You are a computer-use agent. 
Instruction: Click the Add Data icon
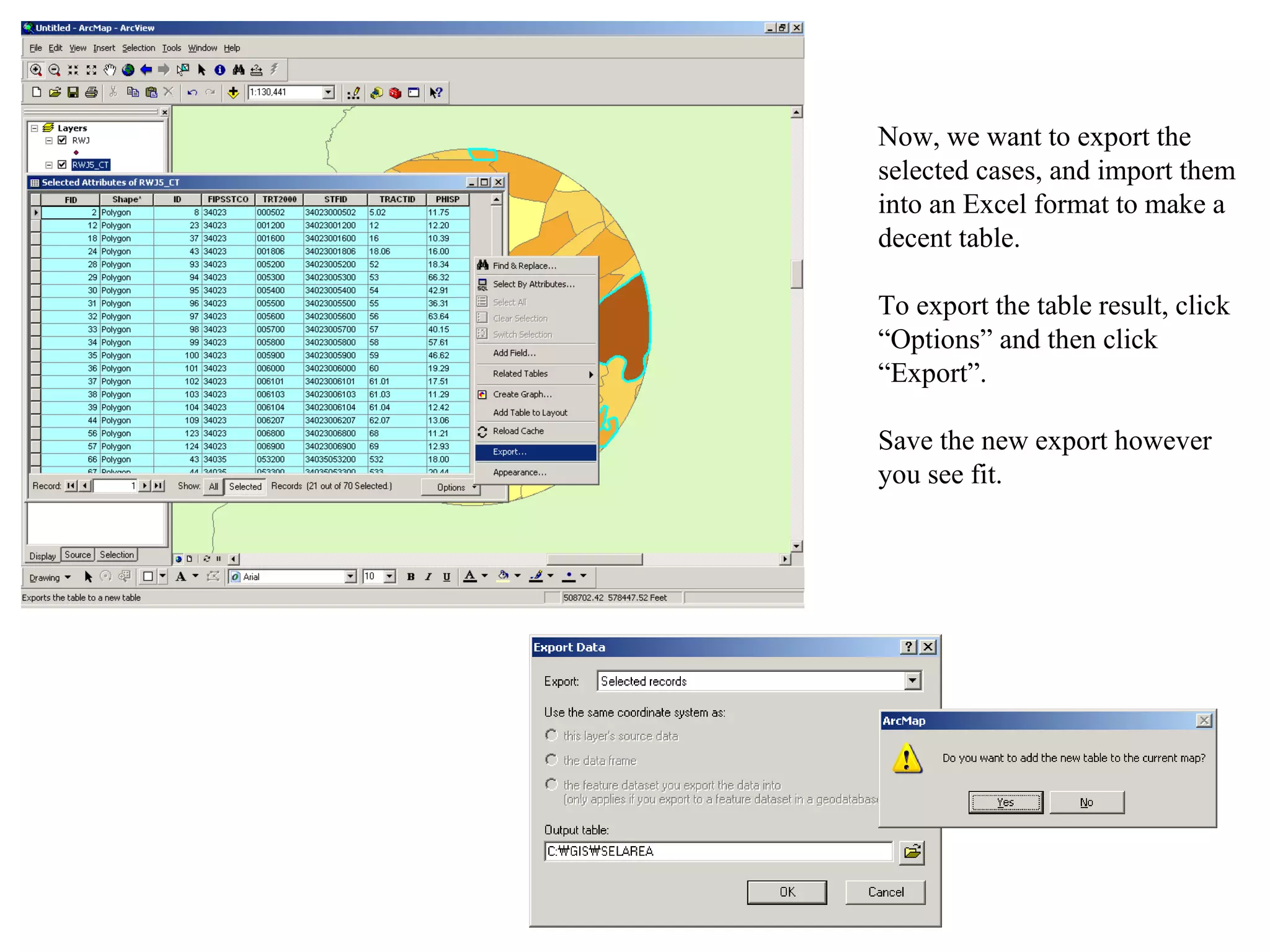[x=233, y=92]
